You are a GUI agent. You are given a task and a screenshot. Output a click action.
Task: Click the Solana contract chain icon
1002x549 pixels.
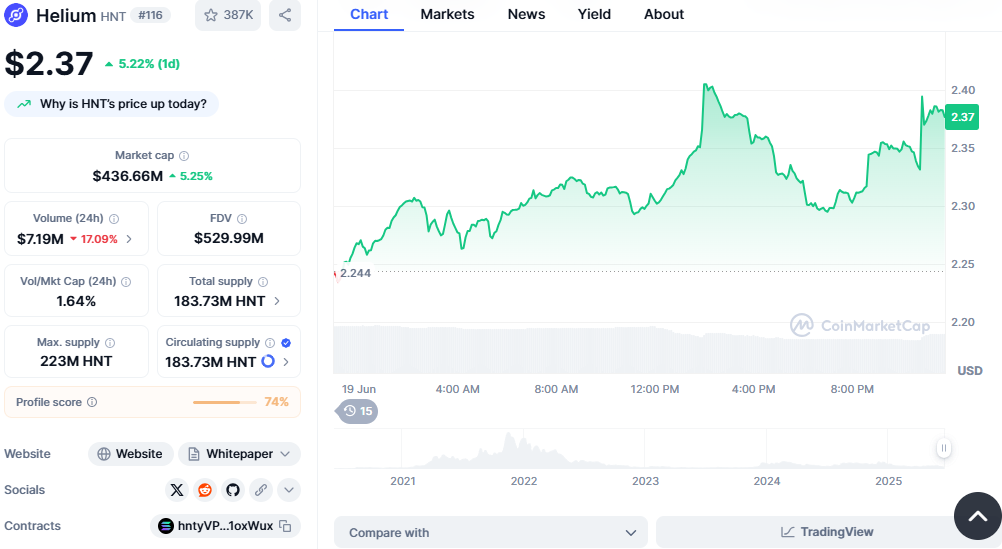coord(166,526)
